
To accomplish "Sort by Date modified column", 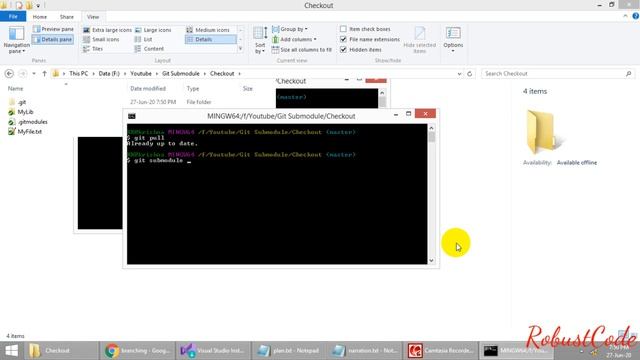I will click(x=148, y=89).
